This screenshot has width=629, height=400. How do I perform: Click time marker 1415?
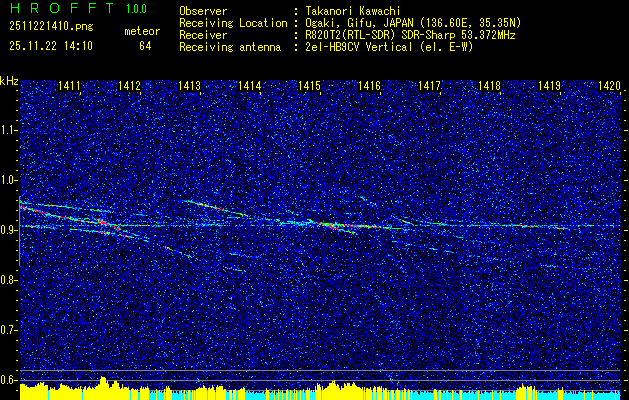(x=309, y=85)
